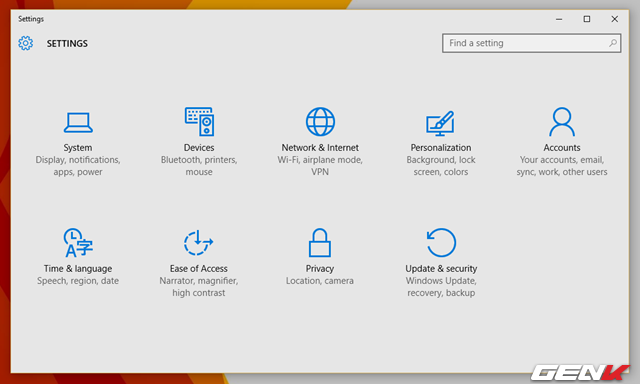Viewport: 640px width, 384px height.
Task: Click 'Windows Update, recovery, backup' description
Action: coord(441,286)
